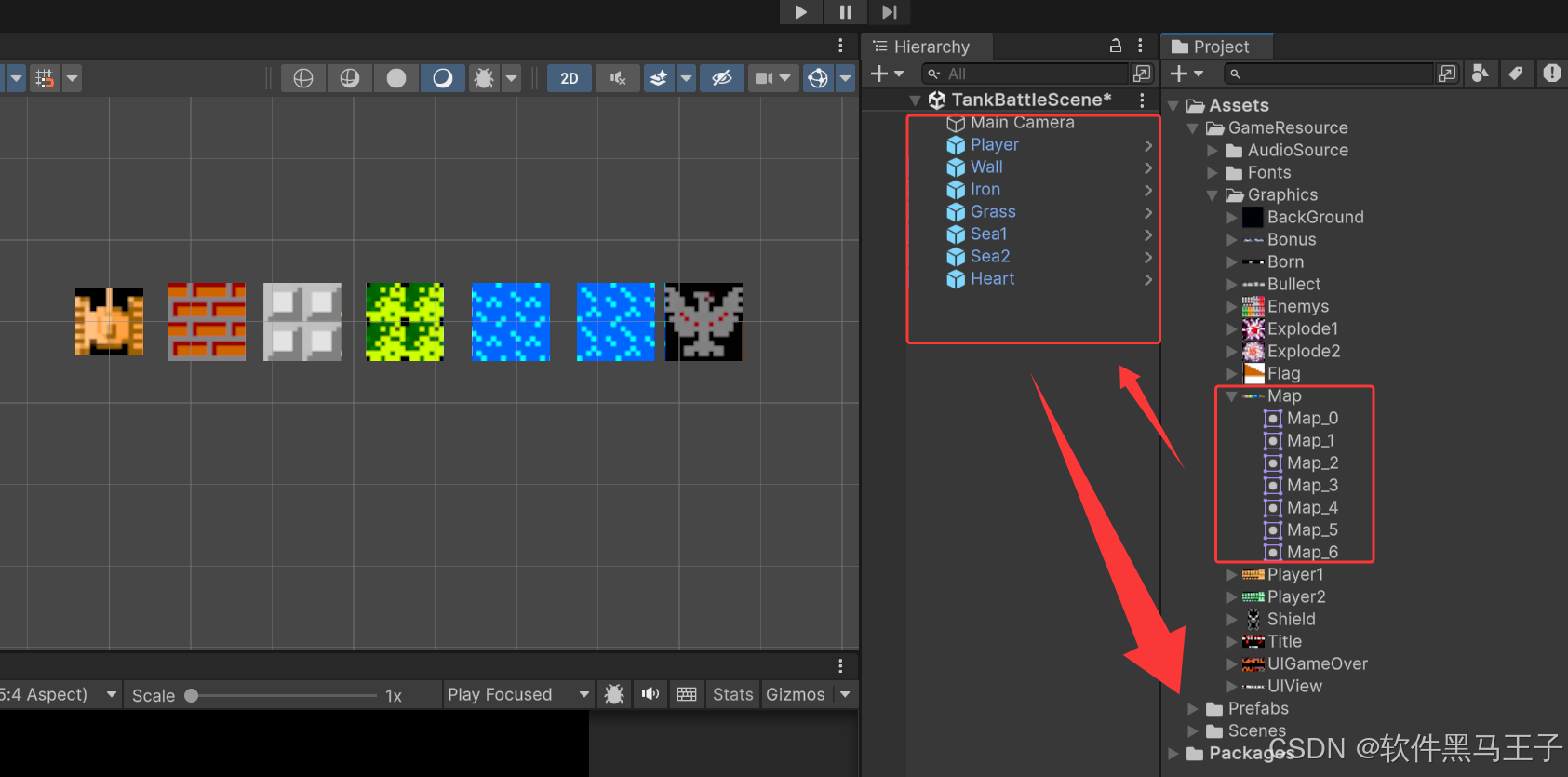Select shaded wireframe draw mode icon
The height and width of the screenshot is (777, 1568).
pyautogui.click(x=350, y=78)
